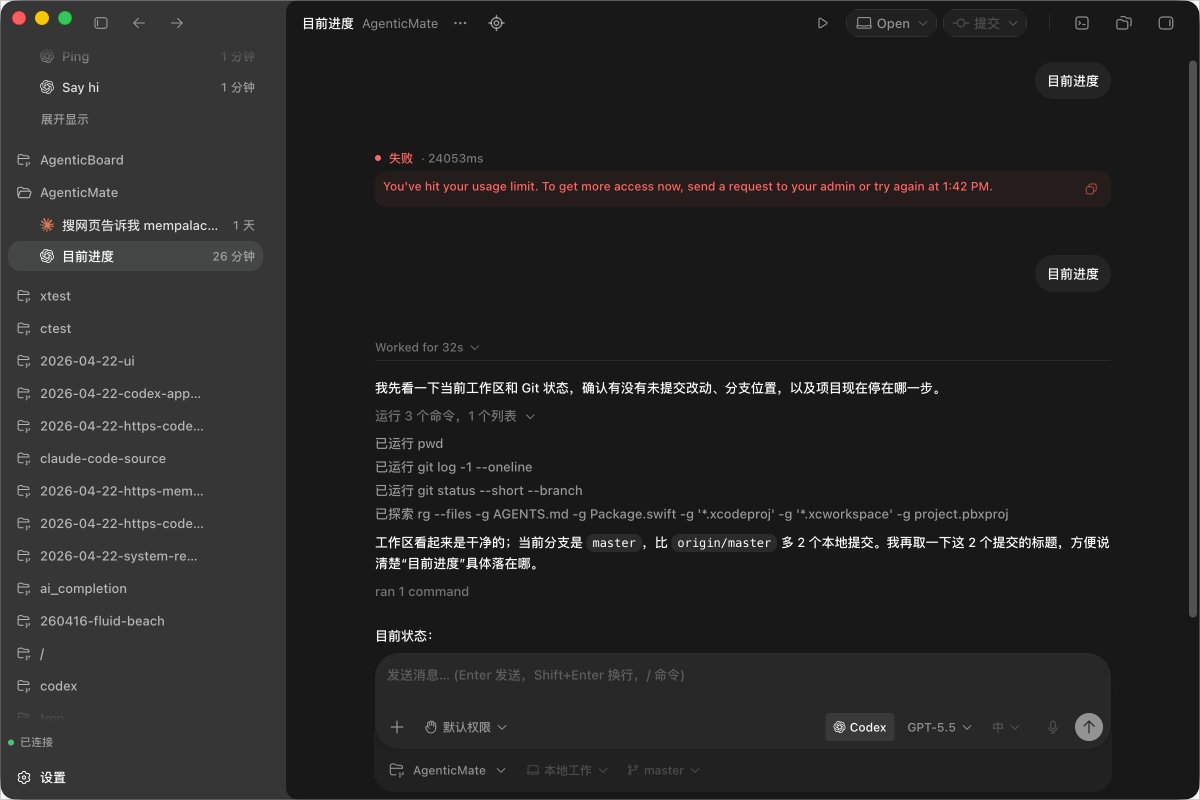Go back with left arrow
This screenshot has width=1200, height=800.
pos(139,22)
